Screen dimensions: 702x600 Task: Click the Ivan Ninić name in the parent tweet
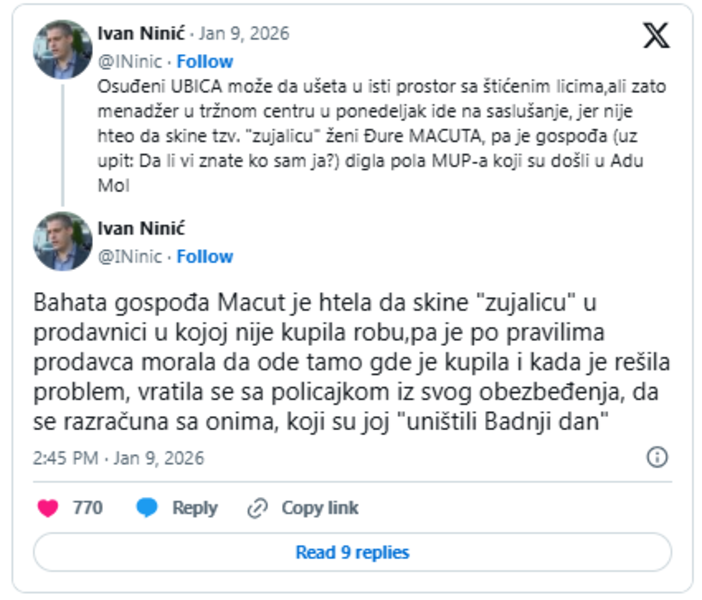[142, 33]
